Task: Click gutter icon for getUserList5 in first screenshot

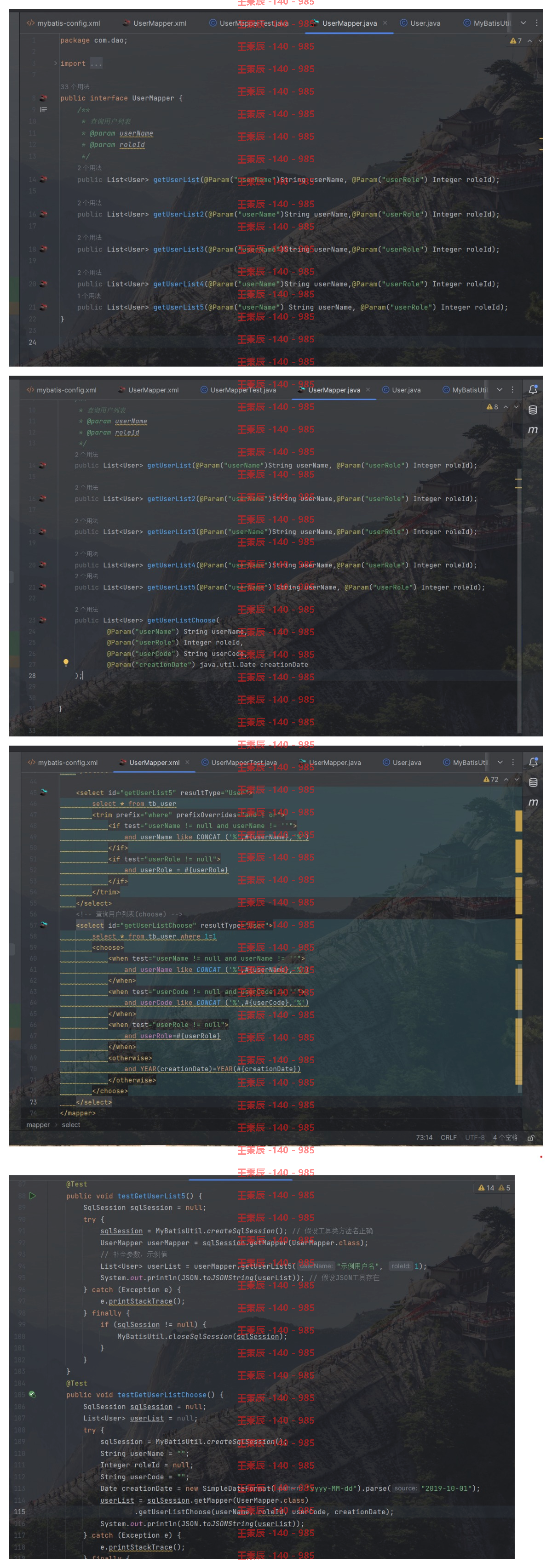Action: (x=43, y=308)
